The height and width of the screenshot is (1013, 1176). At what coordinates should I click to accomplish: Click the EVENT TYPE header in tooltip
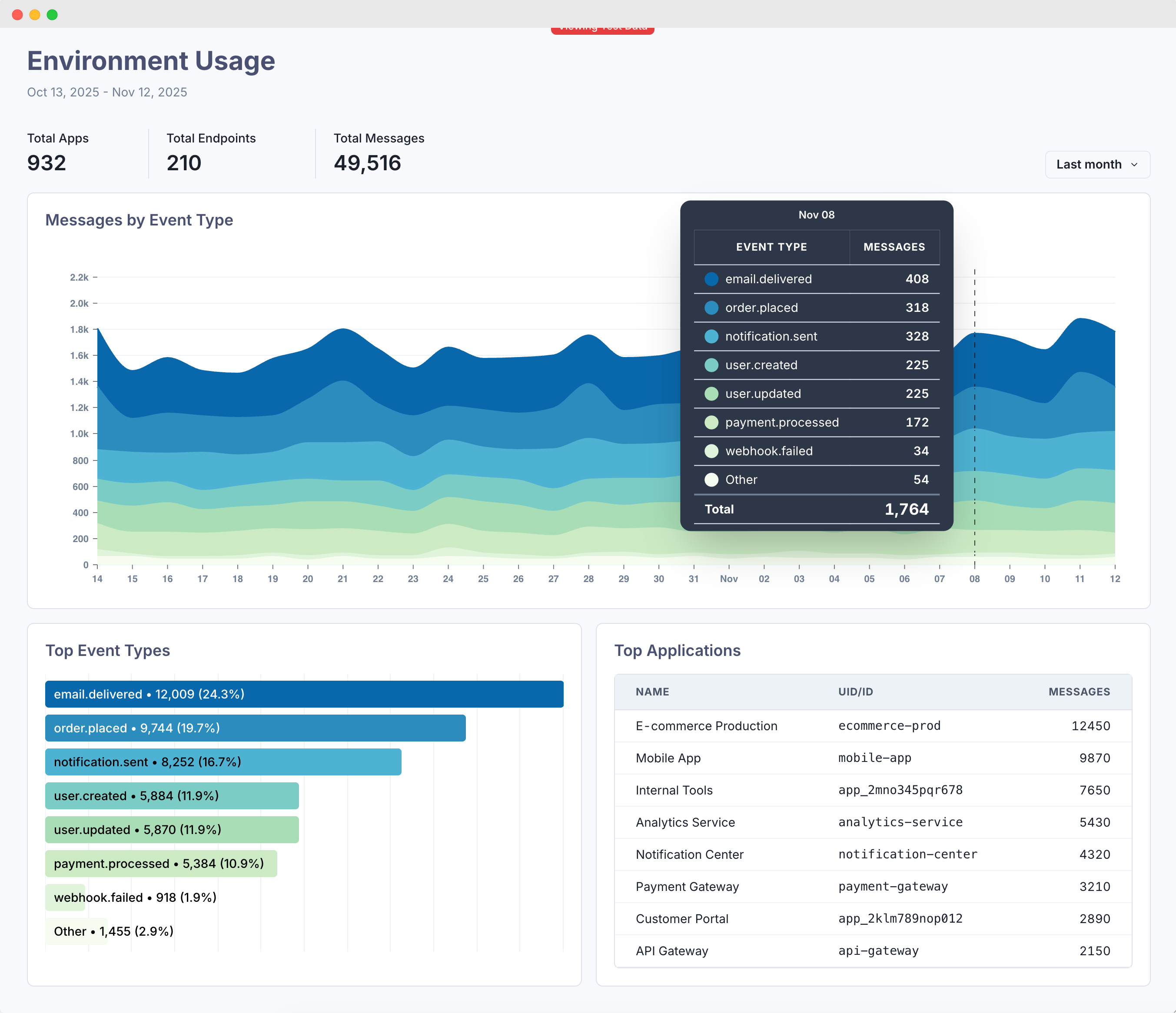coord(771,247)
